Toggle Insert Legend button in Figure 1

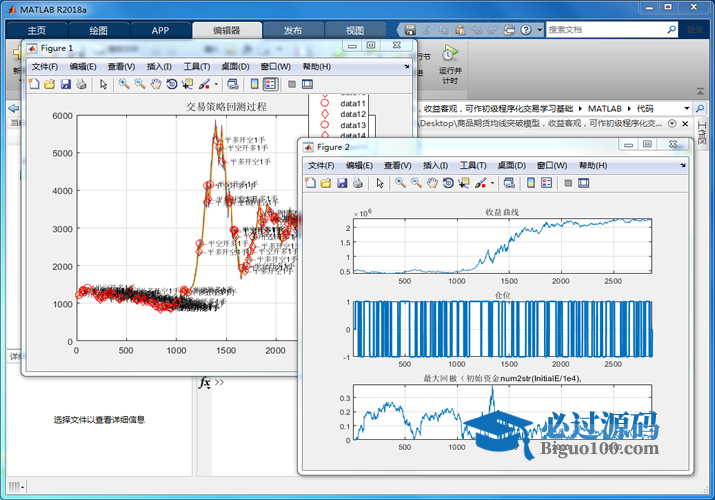point(270,84)
